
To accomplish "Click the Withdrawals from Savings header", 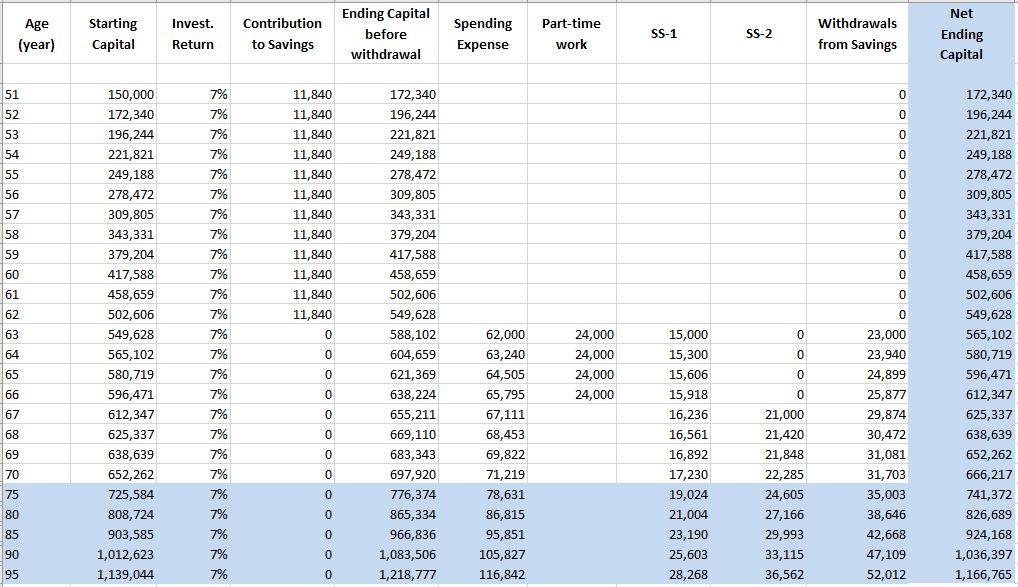I will point(857,34).
